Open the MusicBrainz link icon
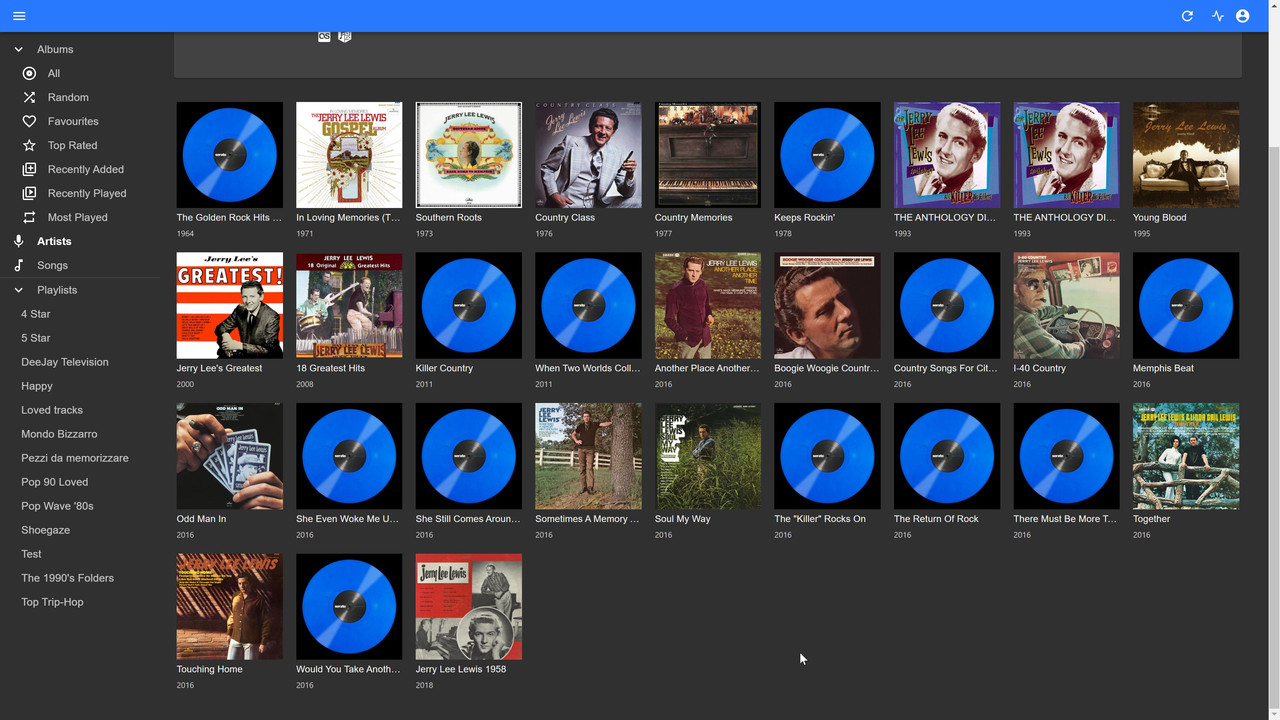The width and height of the screenshot is (1280, 720). pyautogui.click(x=345, y=36)
